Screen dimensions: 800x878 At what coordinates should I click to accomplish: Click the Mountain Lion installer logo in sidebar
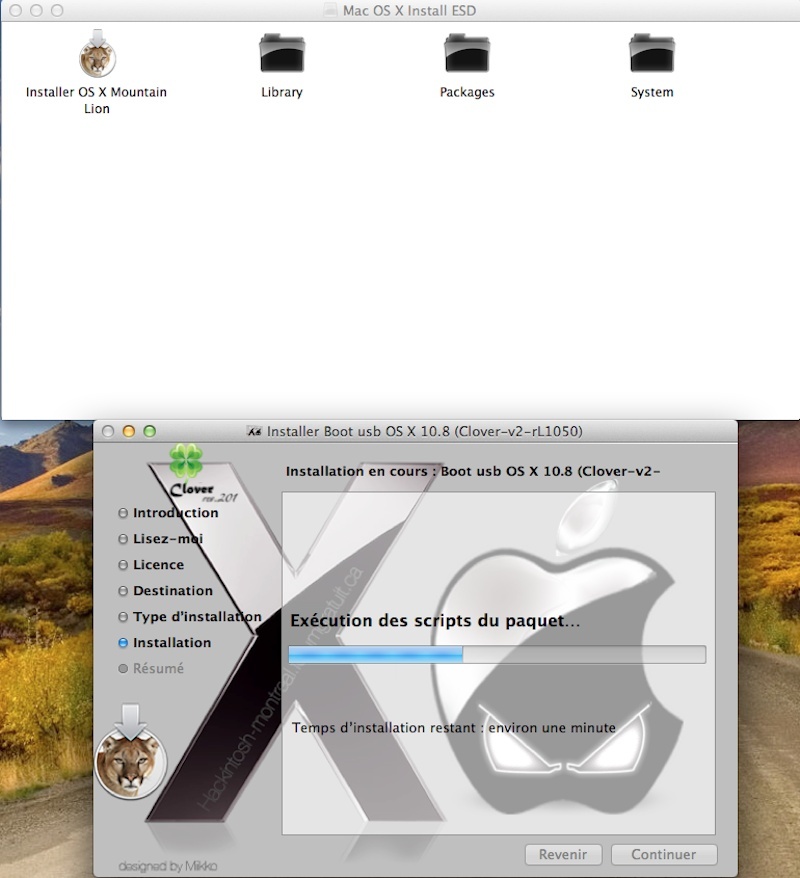(131, 752)
